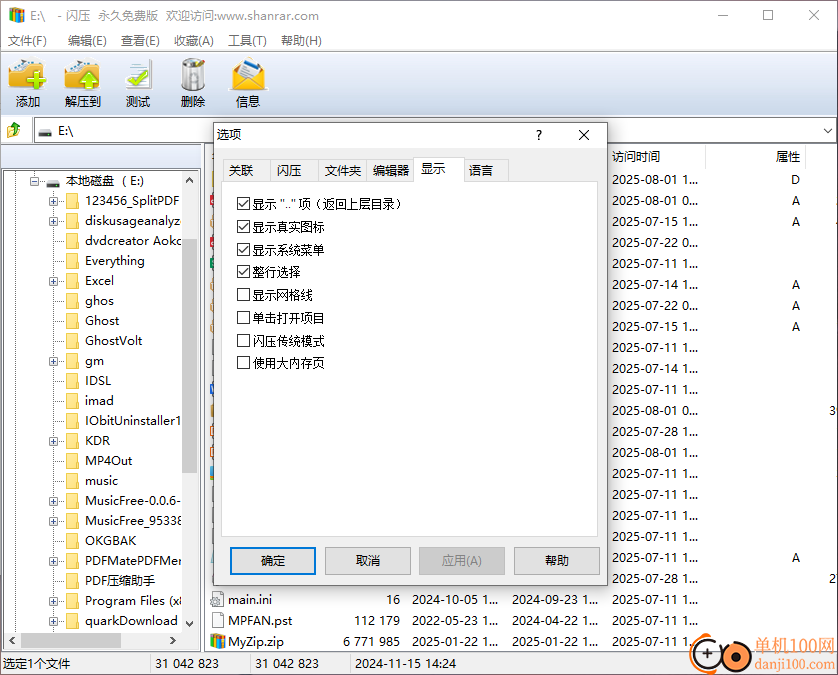
Task: Collapse the 本地磁盘 (E:) tree node
Action: [x=35, y=181]
